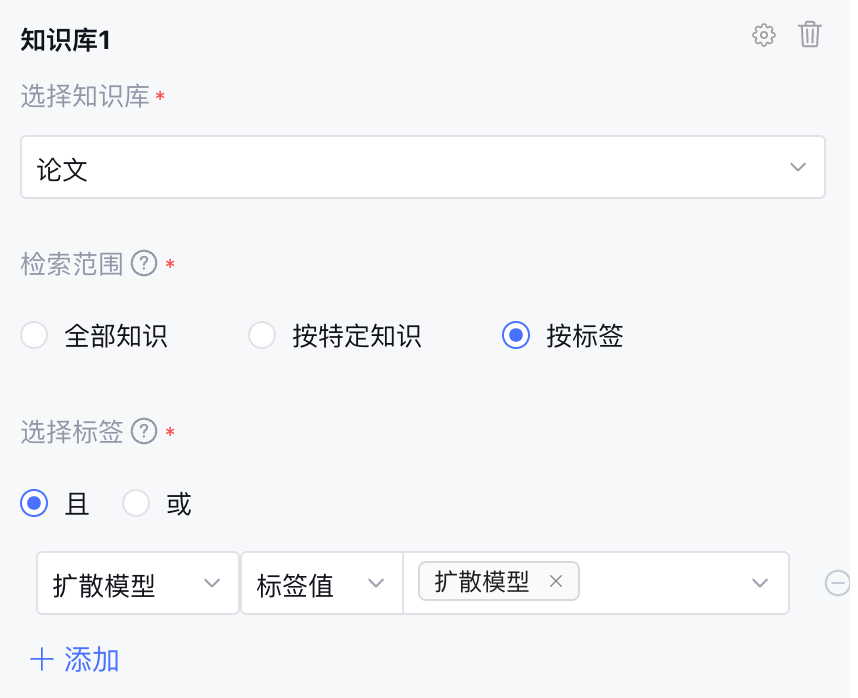Select the 全部知识 radio option

(35, 336)
